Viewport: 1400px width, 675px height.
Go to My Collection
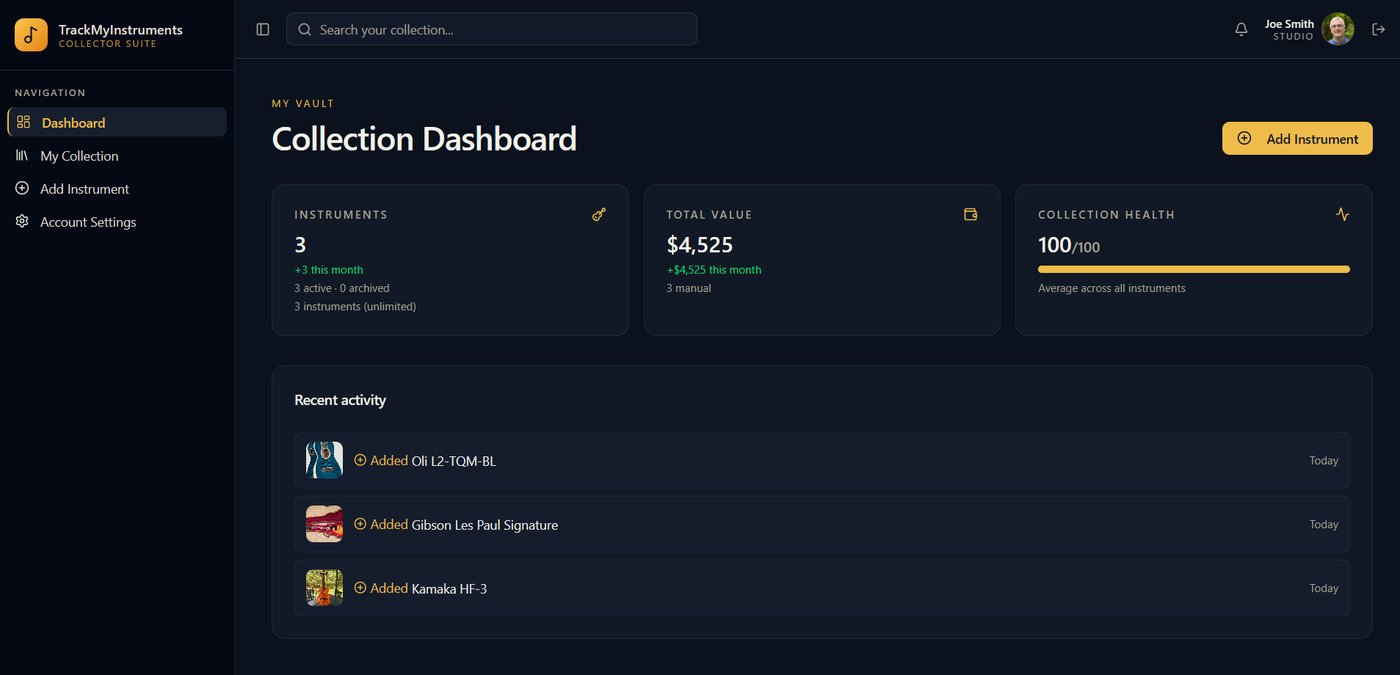pyautogui.click(x=117, y=156)
